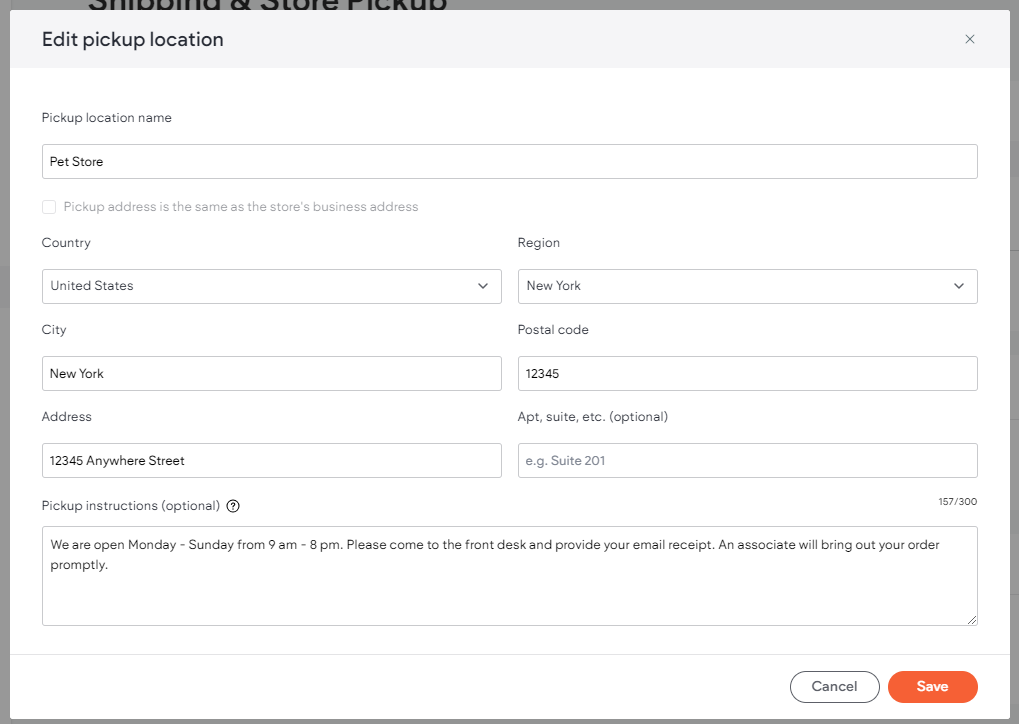Open the Country dropdown showing United States
Viewport: 1019px width, 724px height.
click(271, 286)
